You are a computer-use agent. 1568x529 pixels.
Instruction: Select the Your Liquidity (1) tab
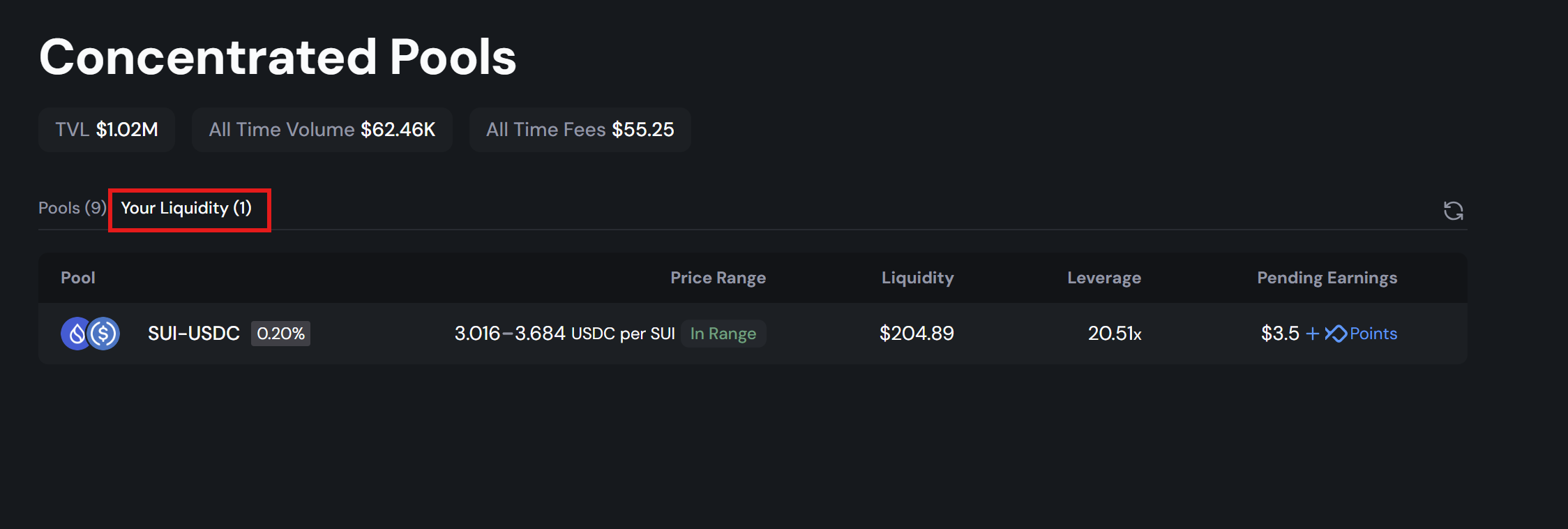(186, 208)
